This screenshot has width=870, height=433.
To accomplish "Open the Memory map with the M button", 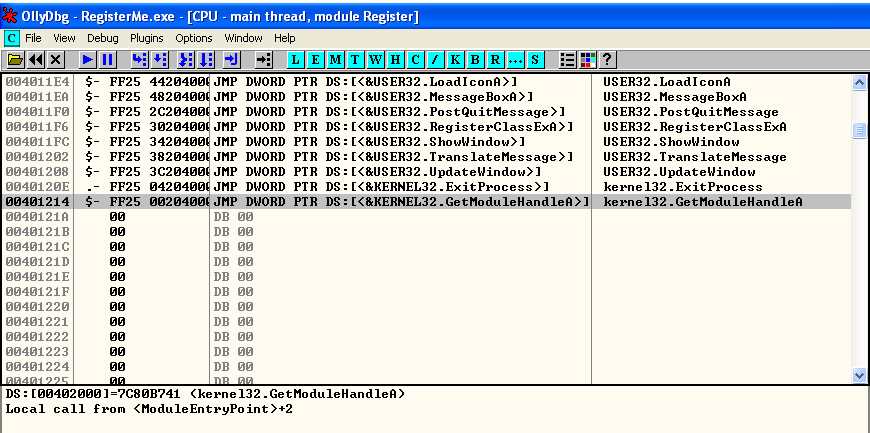I will tap(335, 59).
